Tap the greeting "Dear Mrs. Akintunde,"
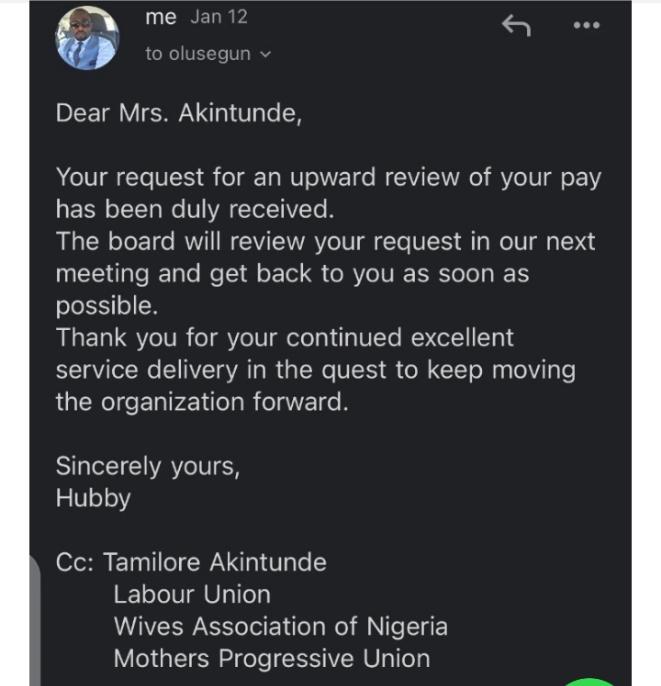 coord(178,113)
